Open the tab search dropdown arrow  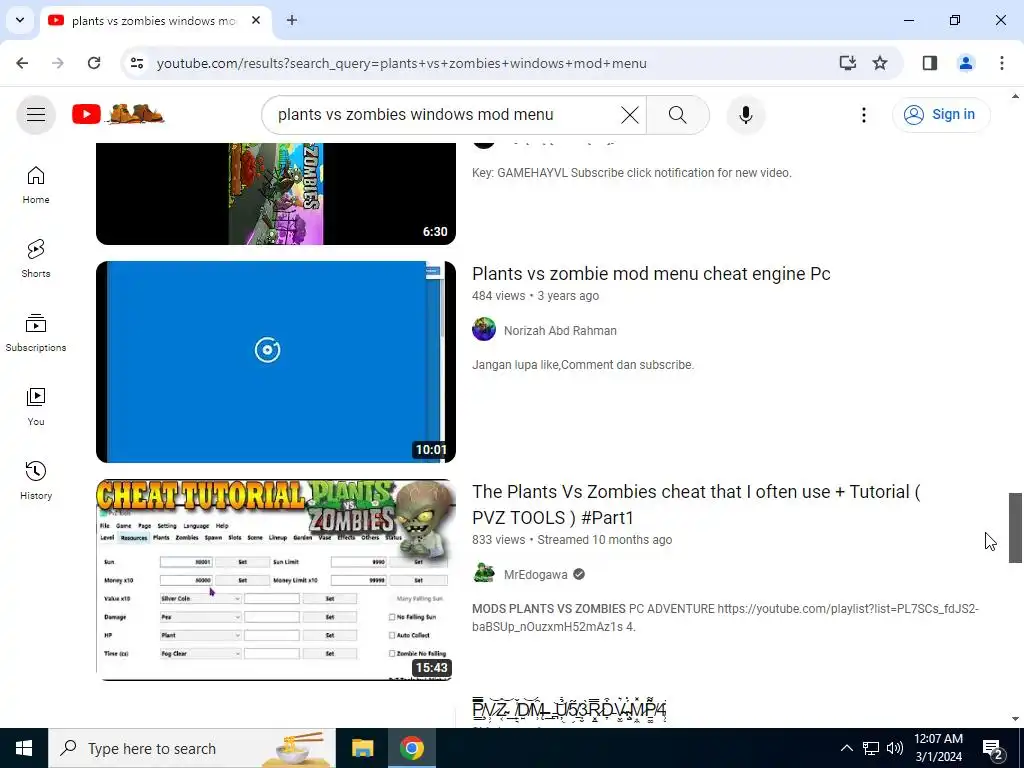tap(20, 20)
